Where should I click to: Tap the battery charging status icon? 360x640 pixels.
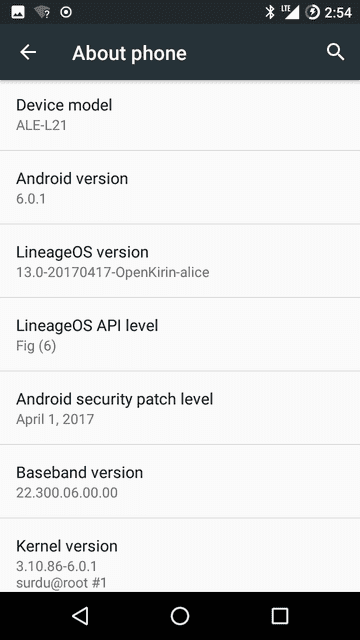coord(312,12)
